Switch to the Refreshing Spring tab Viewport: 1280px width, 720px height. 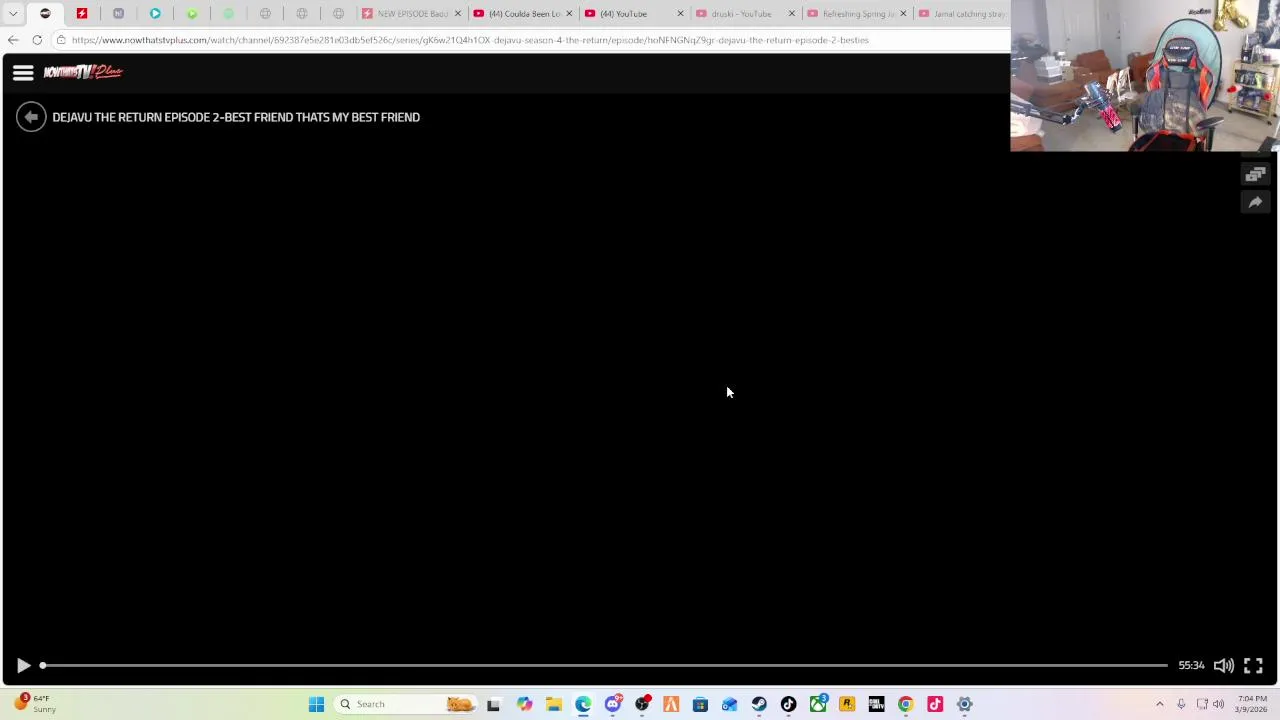click(855, 14)
